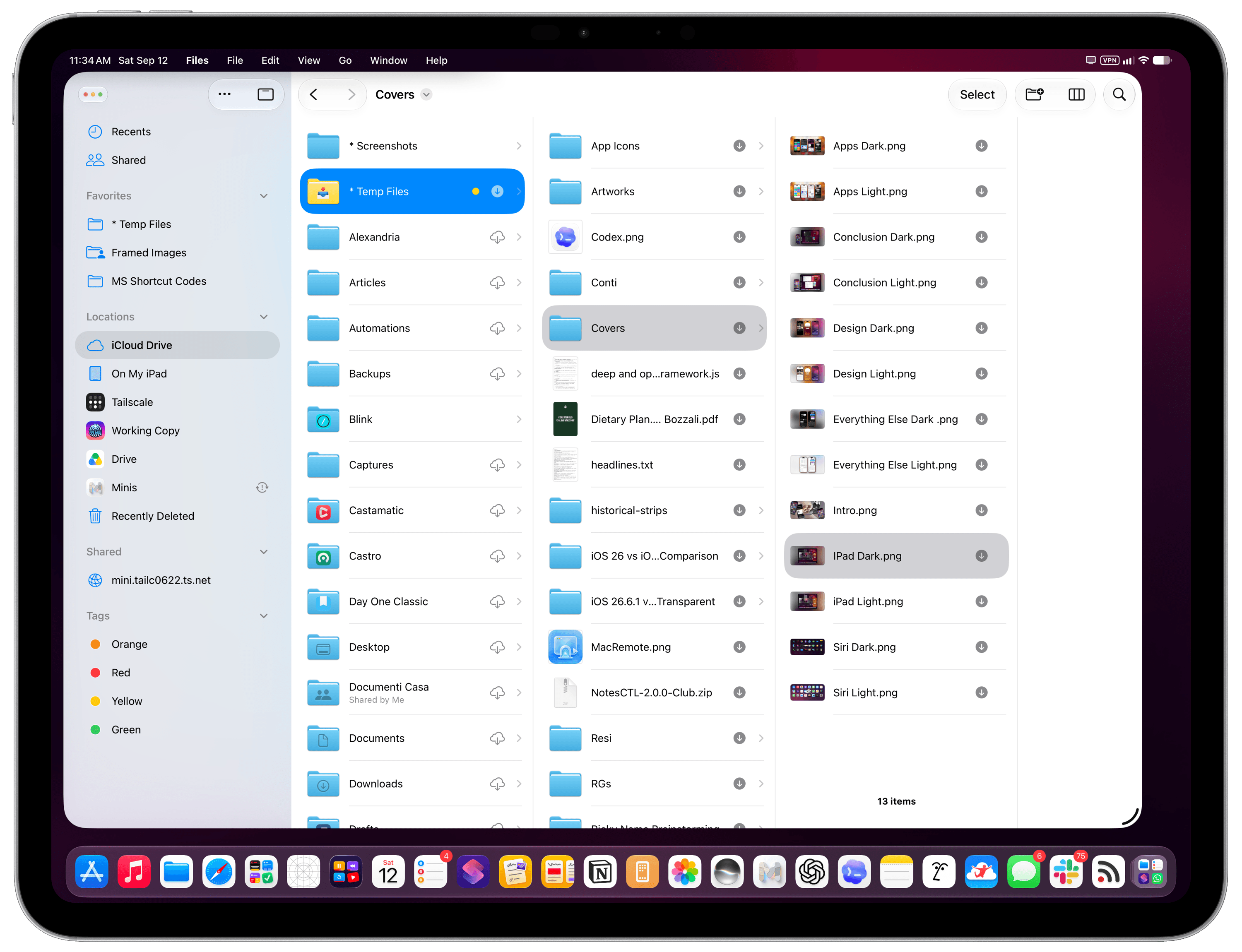Screen dimensions: 1242x952
Task: Select Siri Dark.png thumbnail
Action: click(x=806, y=647)
